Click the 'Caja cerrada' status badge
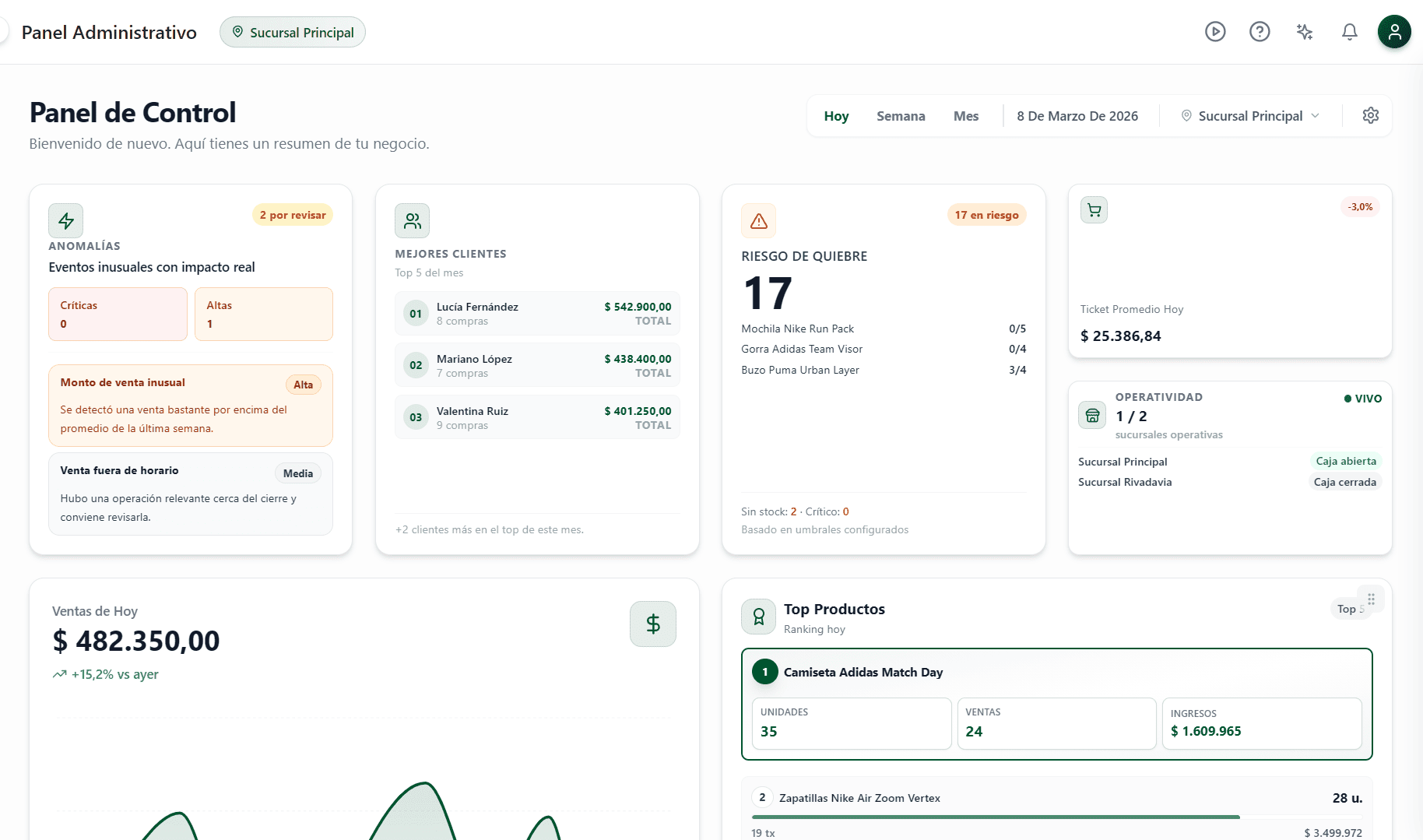 1345,482
